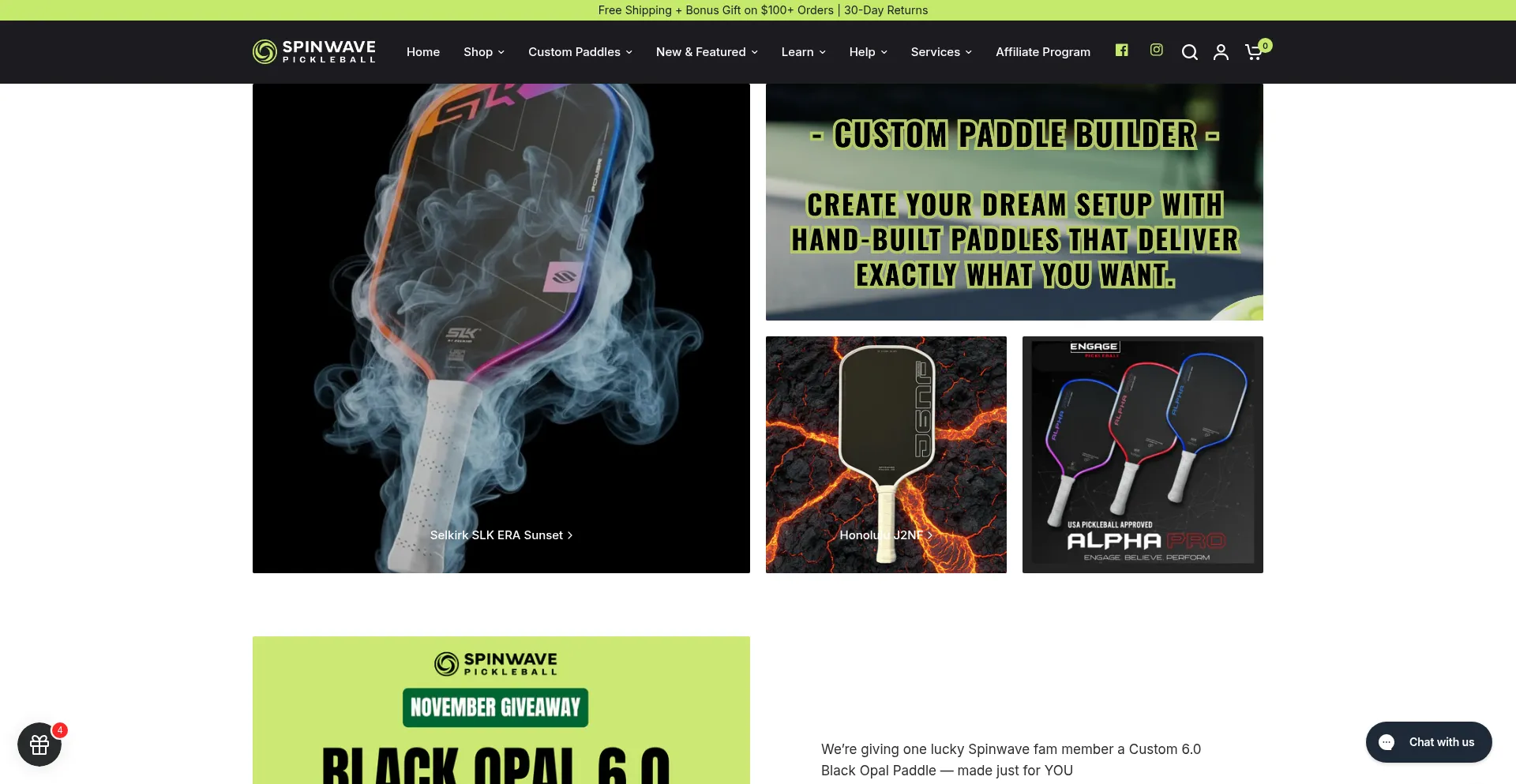Expand the Learn dropdown menu
The width and height of the screenshot is (1516, 784).
[803, 52]
